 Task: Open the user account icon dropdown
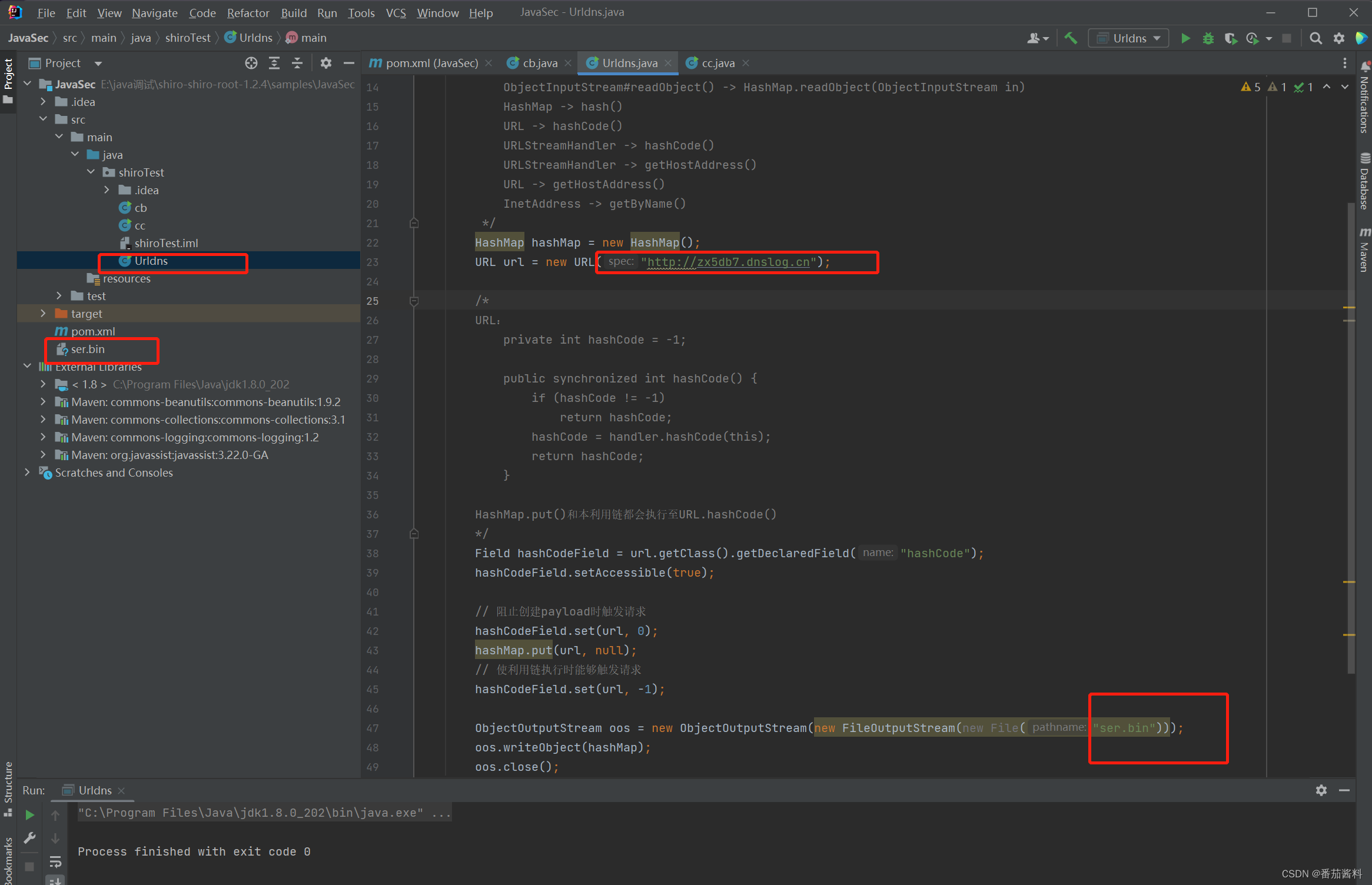(x=1038, y=38)
